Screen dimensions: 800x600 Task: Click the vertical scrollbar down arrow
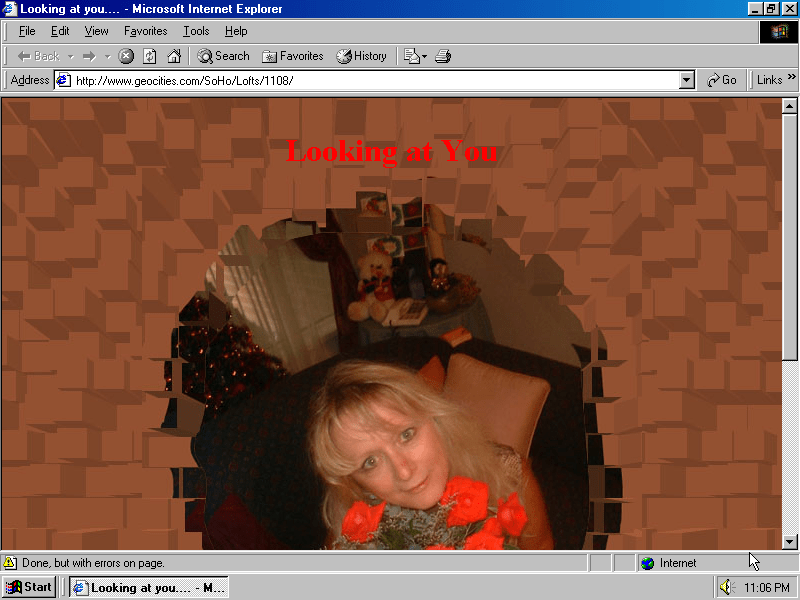pos(789,541)
